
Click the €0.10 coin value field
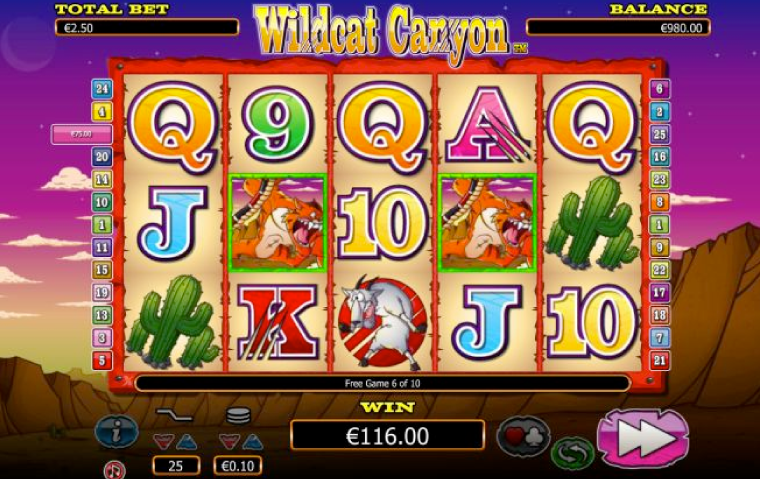coord(238,466)
